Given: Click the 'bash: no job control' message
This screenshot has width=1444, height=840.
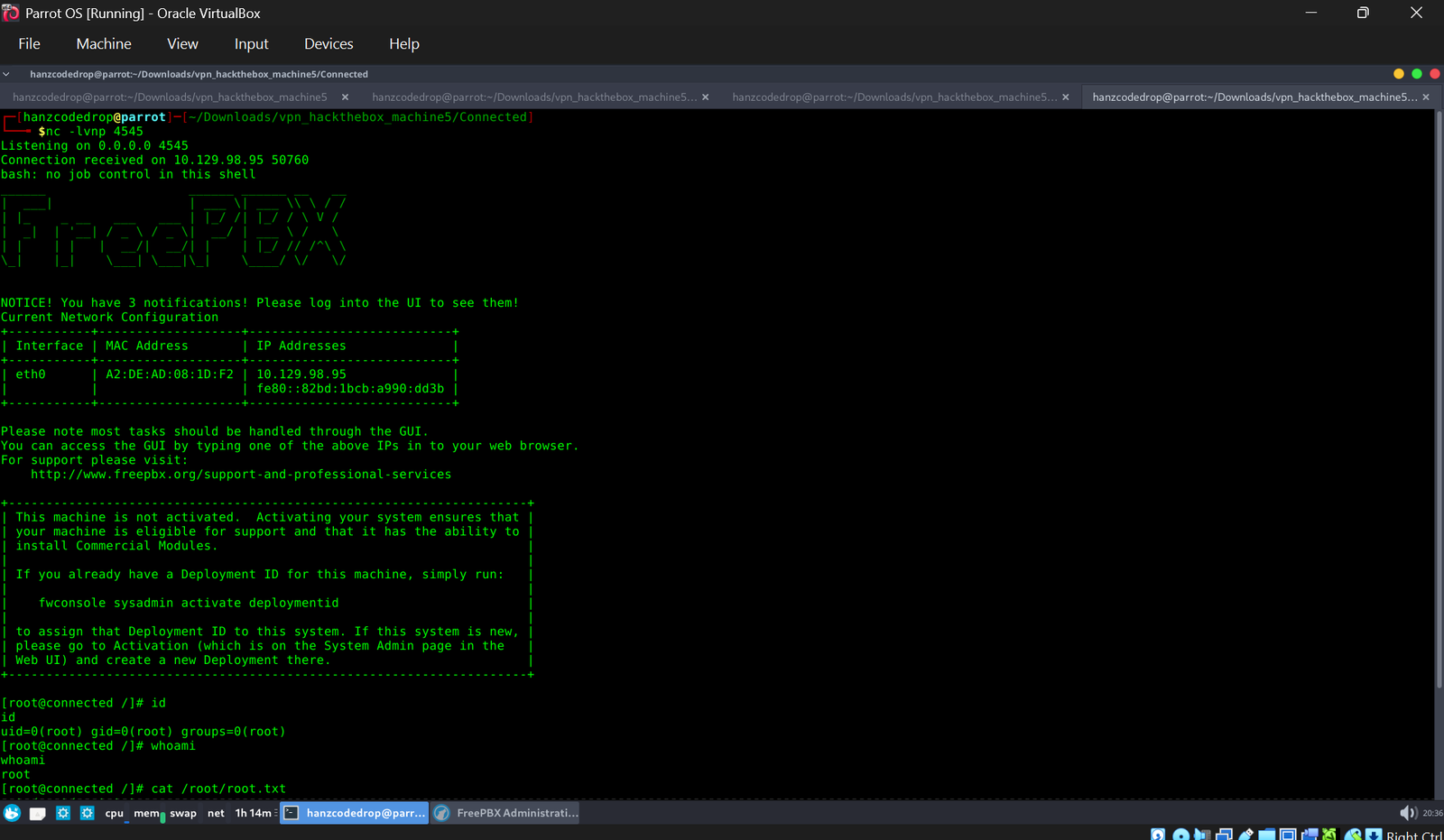Looking at the screenshot, I should 128,175.
